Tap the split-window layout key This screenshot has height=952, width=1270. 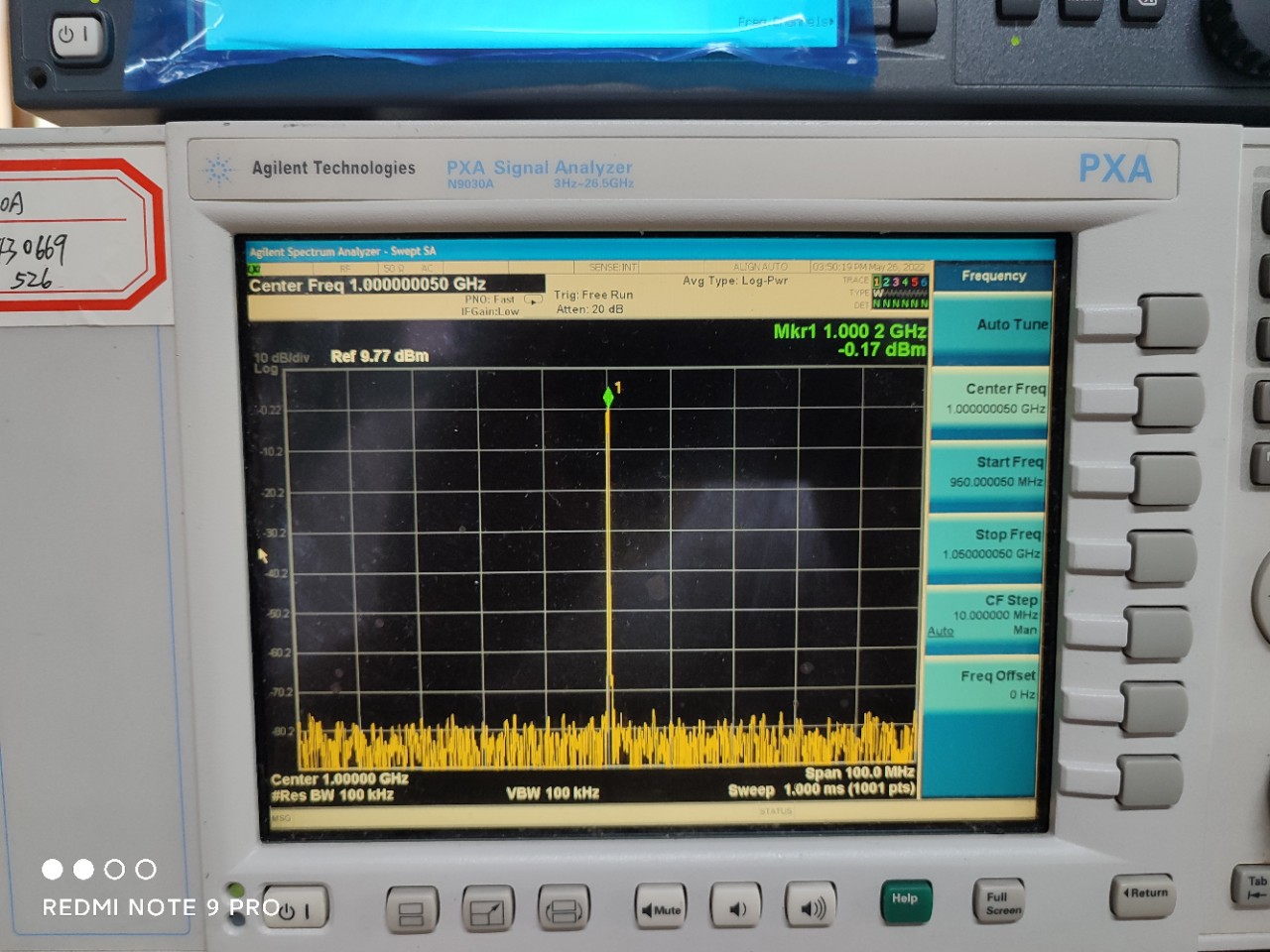pyautogui.click(x=411, y=909)
